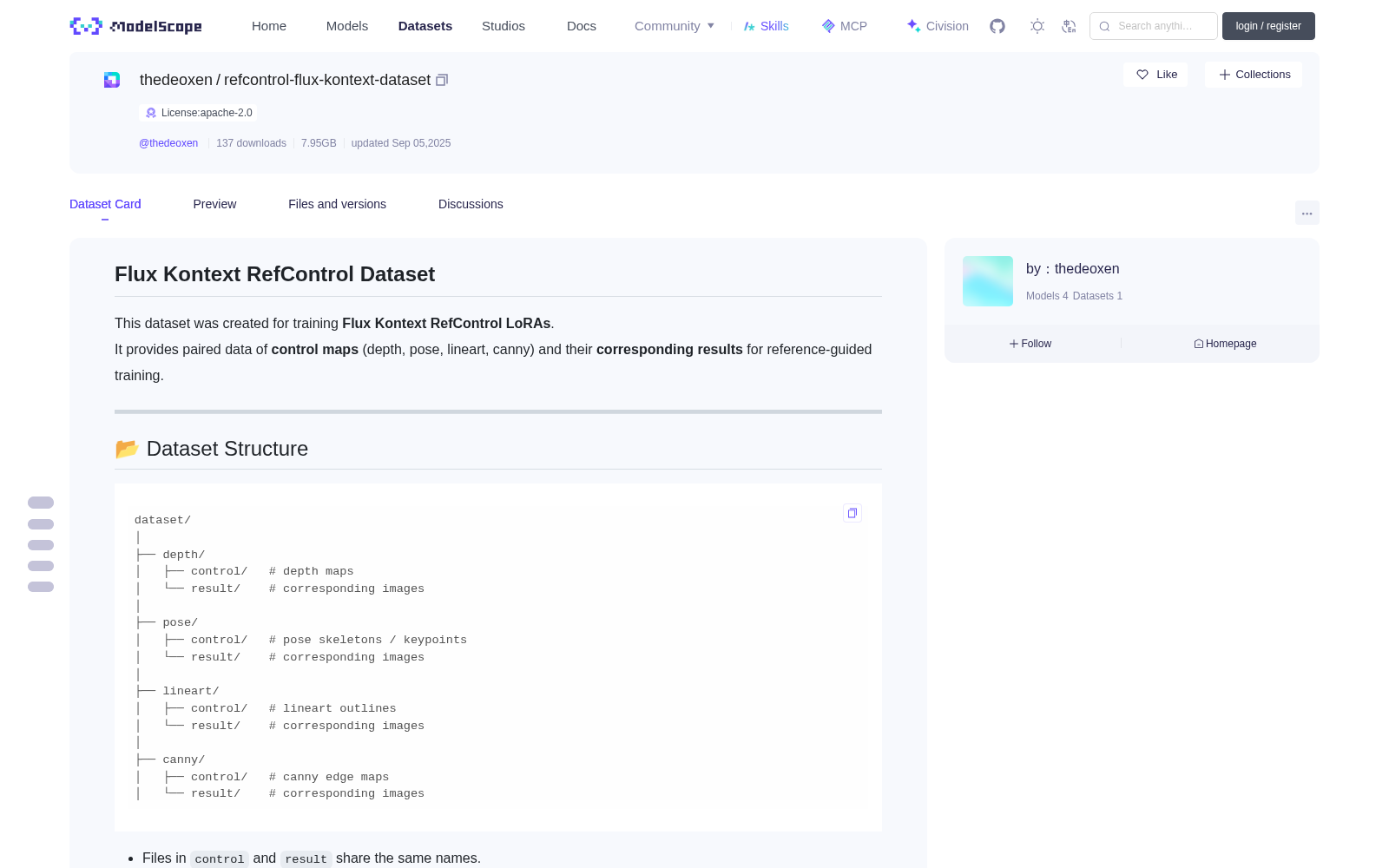The width and height of the screenshot is (1389, 868).
Task: Switch language with the translate icon
Action: [1070, 26]
